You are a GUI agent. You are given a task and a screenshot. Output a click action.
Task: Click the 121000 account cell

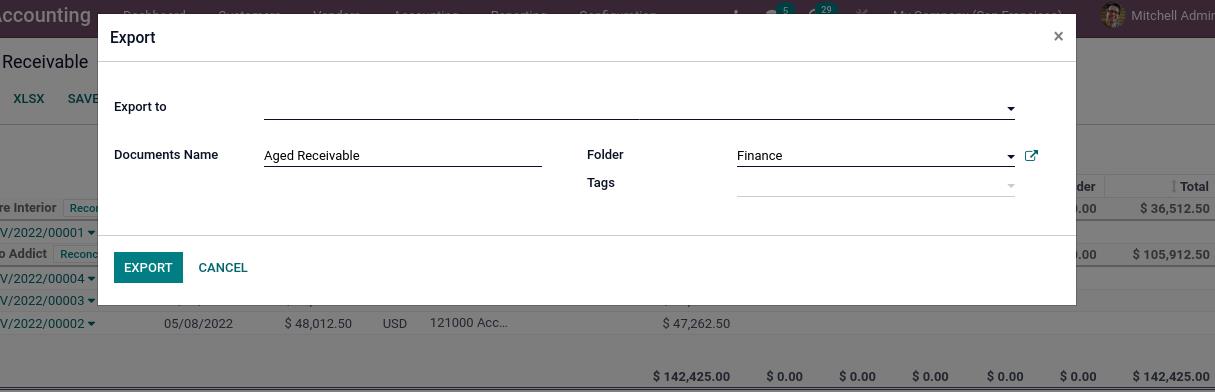point(468,323)
